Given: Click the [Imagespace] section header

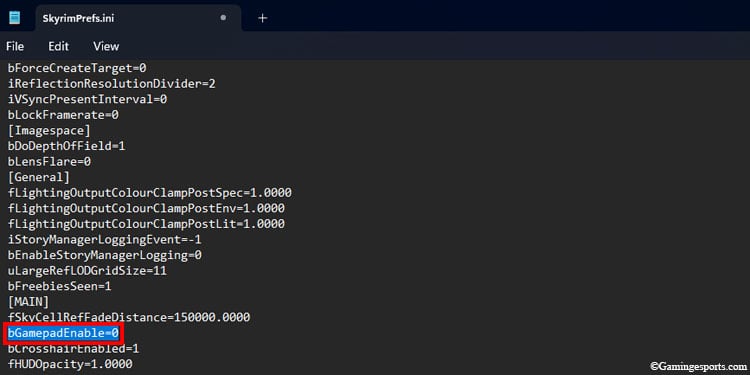Looking at the screenshot, I should (x=49, y=131).
